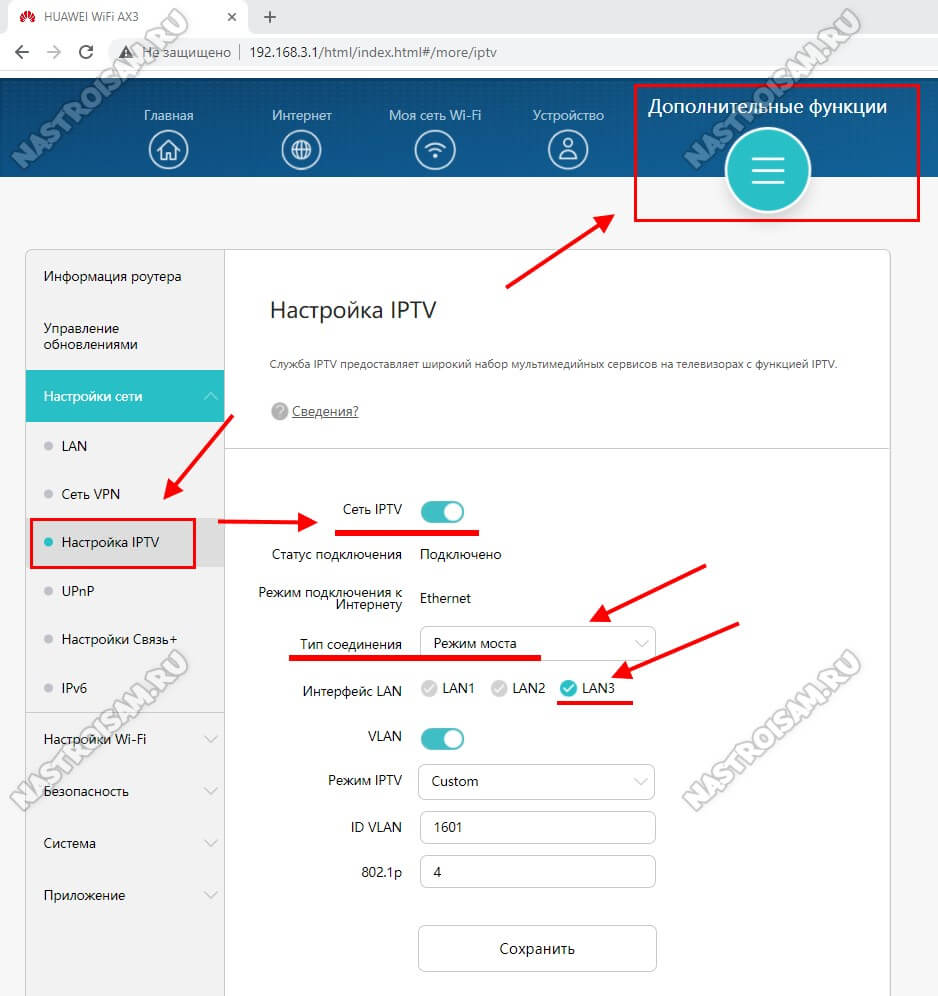Click the ID VLAN input field

click(537, 827)
